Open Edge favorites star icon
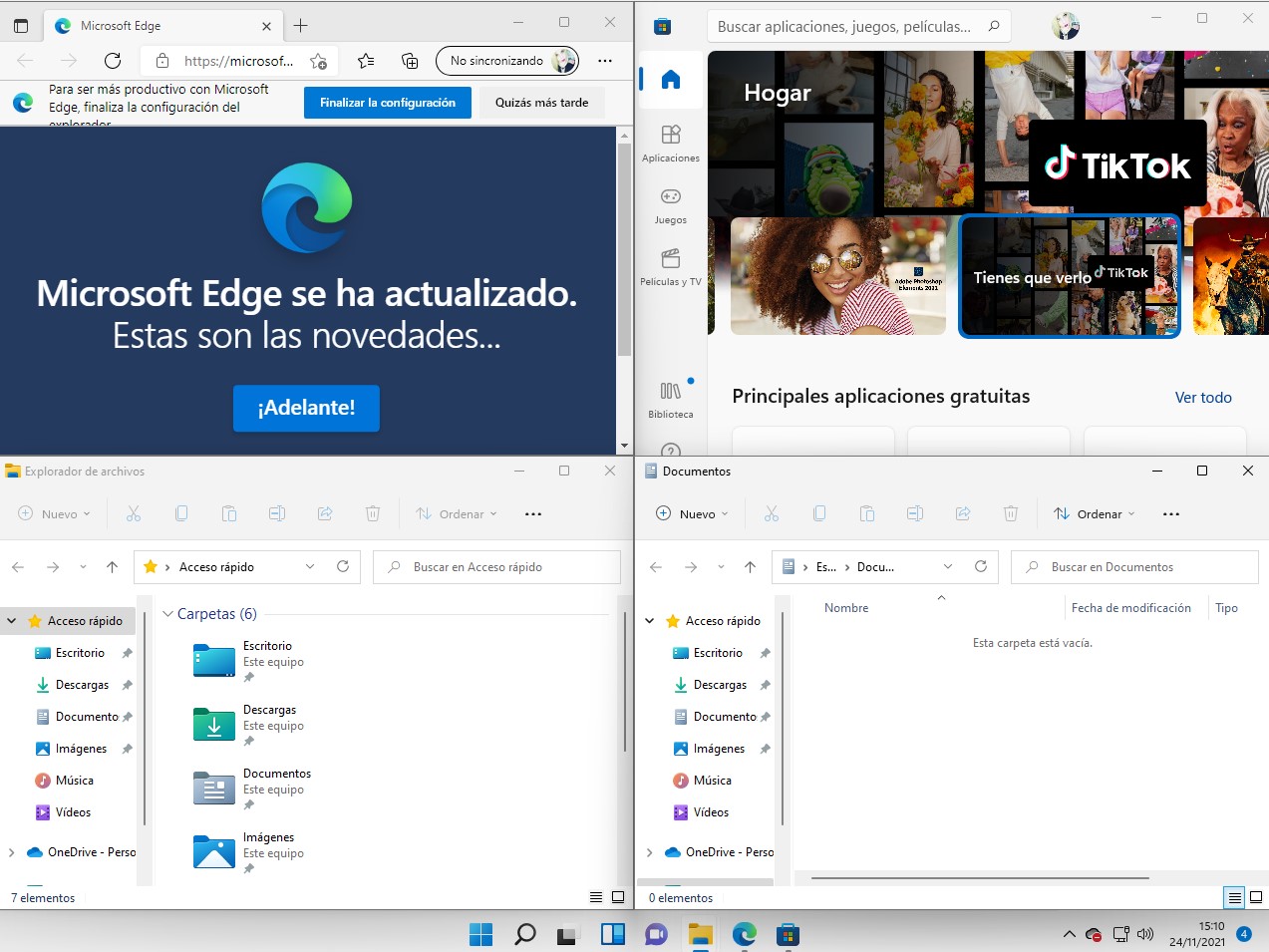This screenshot has width=1269, height=952. (x=366, y=61)
